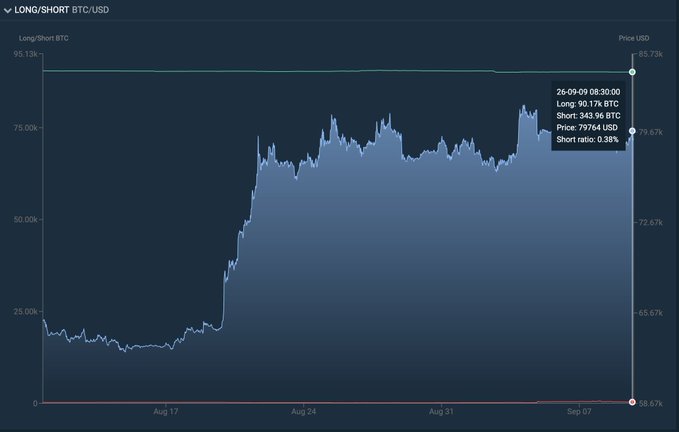
Task: Click tooltip line Price: 79764 USD
Action: tap(587, 128)
